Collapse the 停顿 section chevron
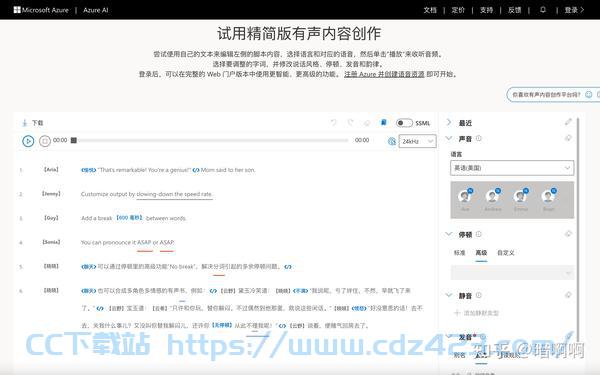The width and height of the screenshot is (600, 375). click(449, 234)
